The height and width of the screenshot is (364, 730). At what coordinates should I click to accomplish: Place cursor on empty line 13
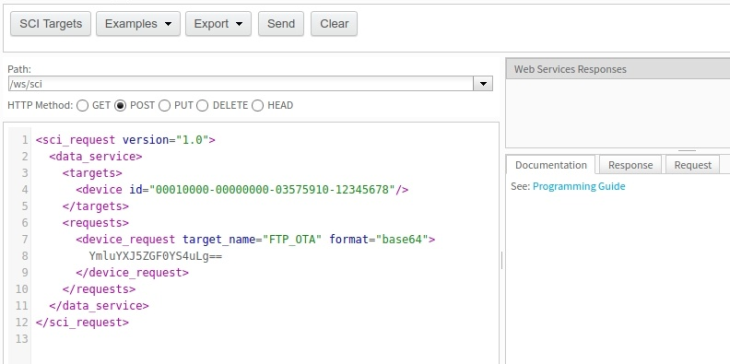pos(265,339)
